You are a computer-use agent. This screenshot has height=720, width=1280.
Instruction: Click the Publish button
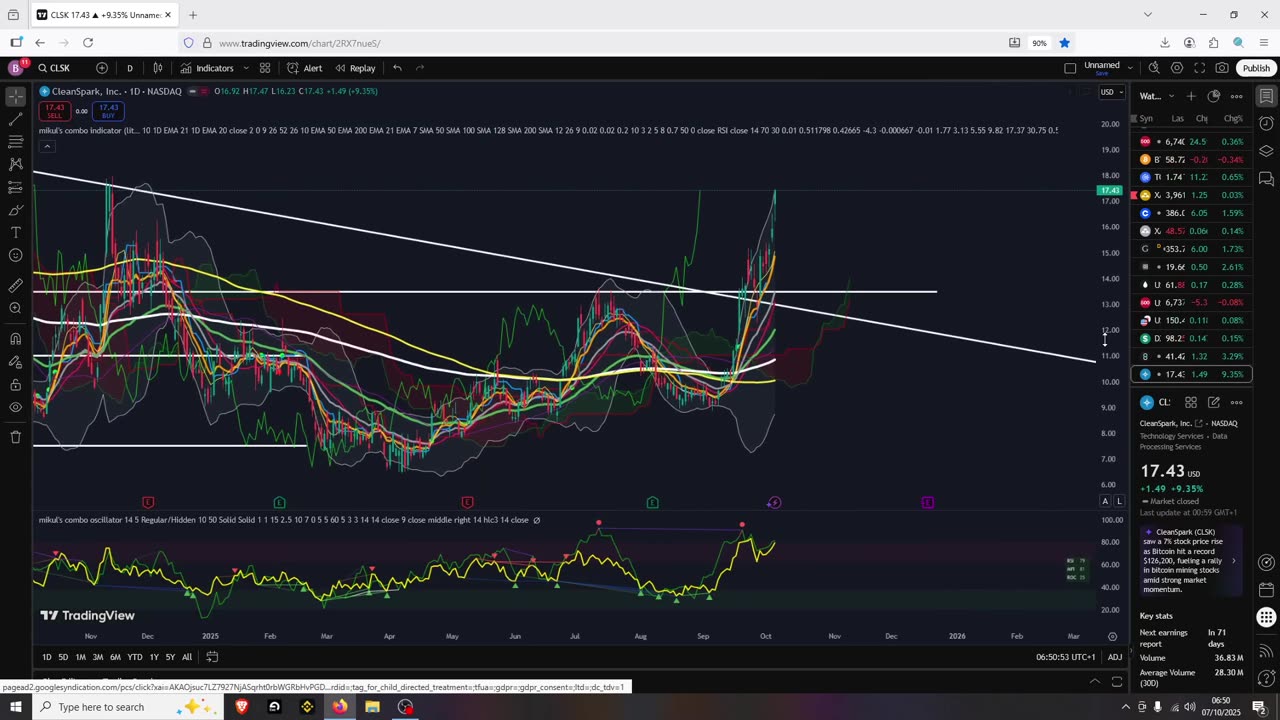1256,68
